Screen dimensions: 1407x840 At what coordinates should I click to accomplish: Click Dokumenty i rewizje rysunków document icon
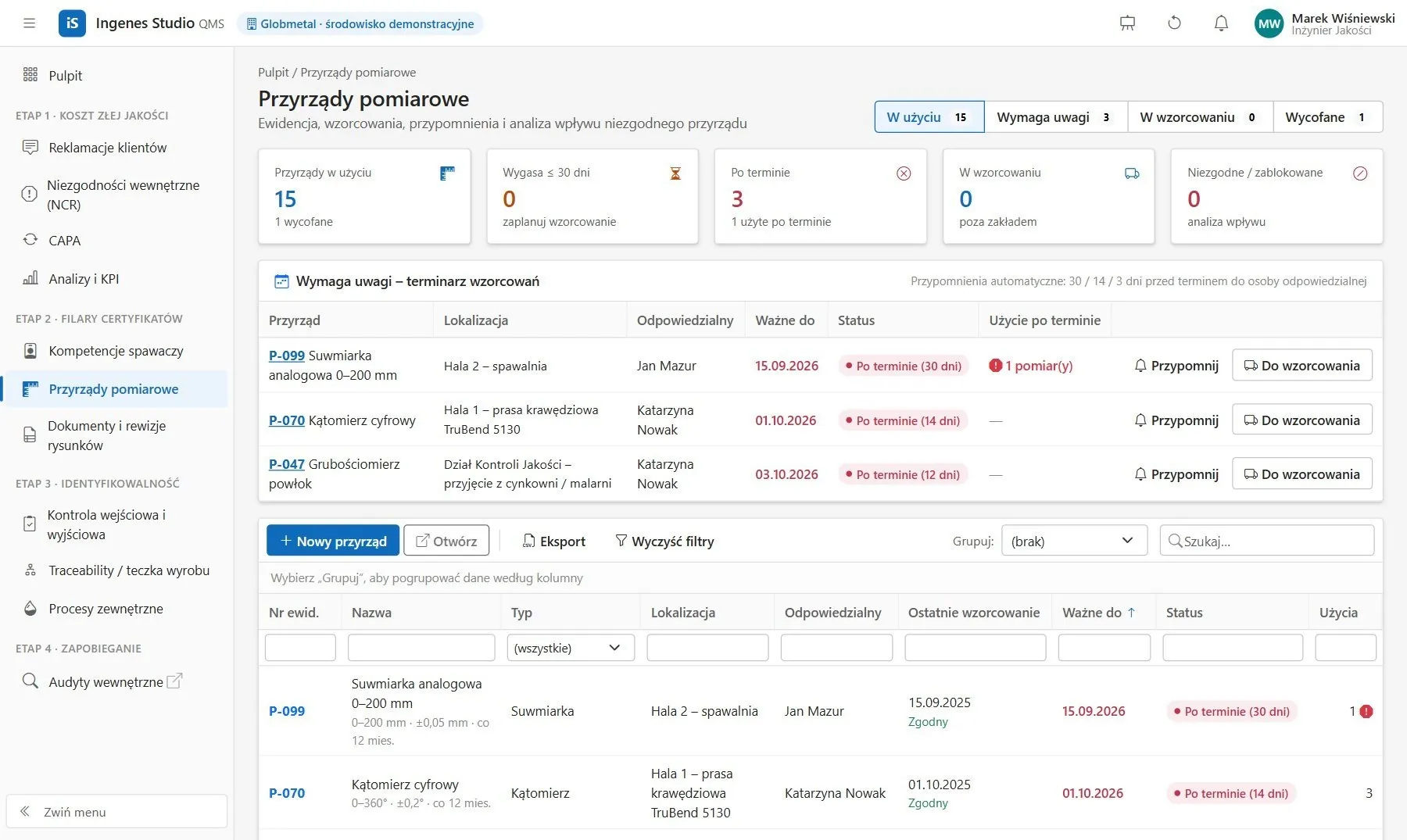30,435
